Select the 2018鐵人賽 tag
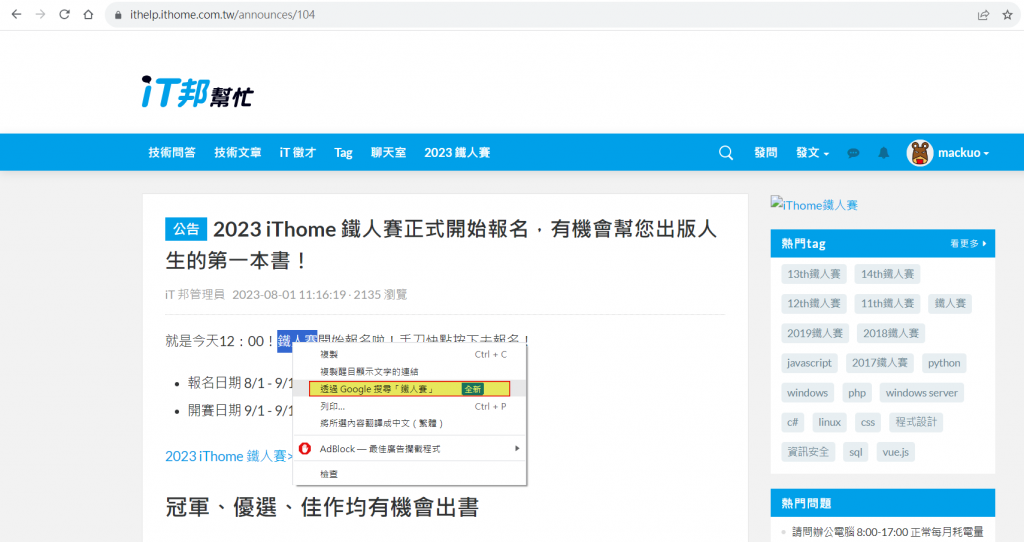Viewport: 1024px width, 542px height. tap(891, 334)
